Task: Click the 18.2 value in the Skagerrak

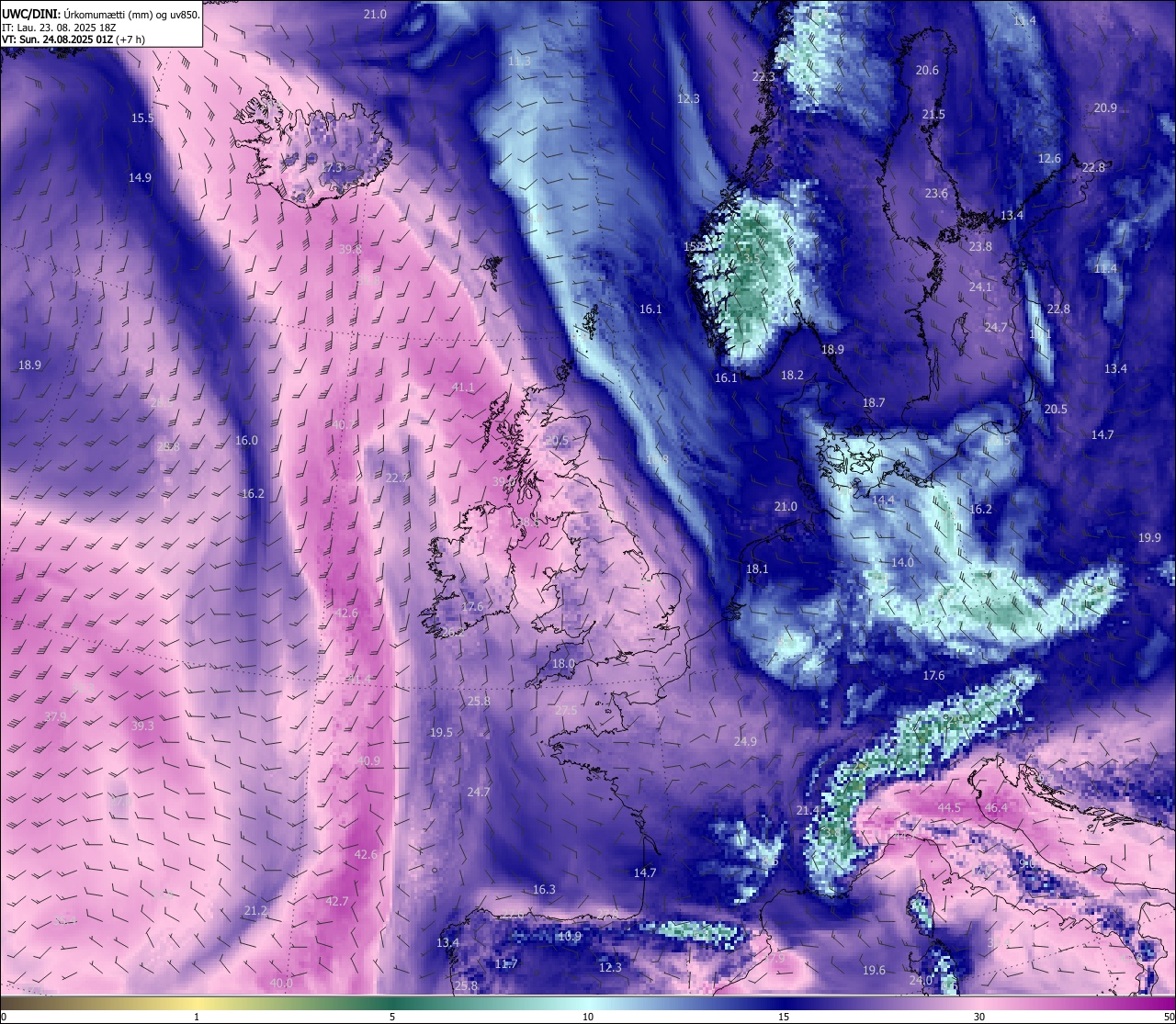Action: pyautogui.click(x=792, y=375)
